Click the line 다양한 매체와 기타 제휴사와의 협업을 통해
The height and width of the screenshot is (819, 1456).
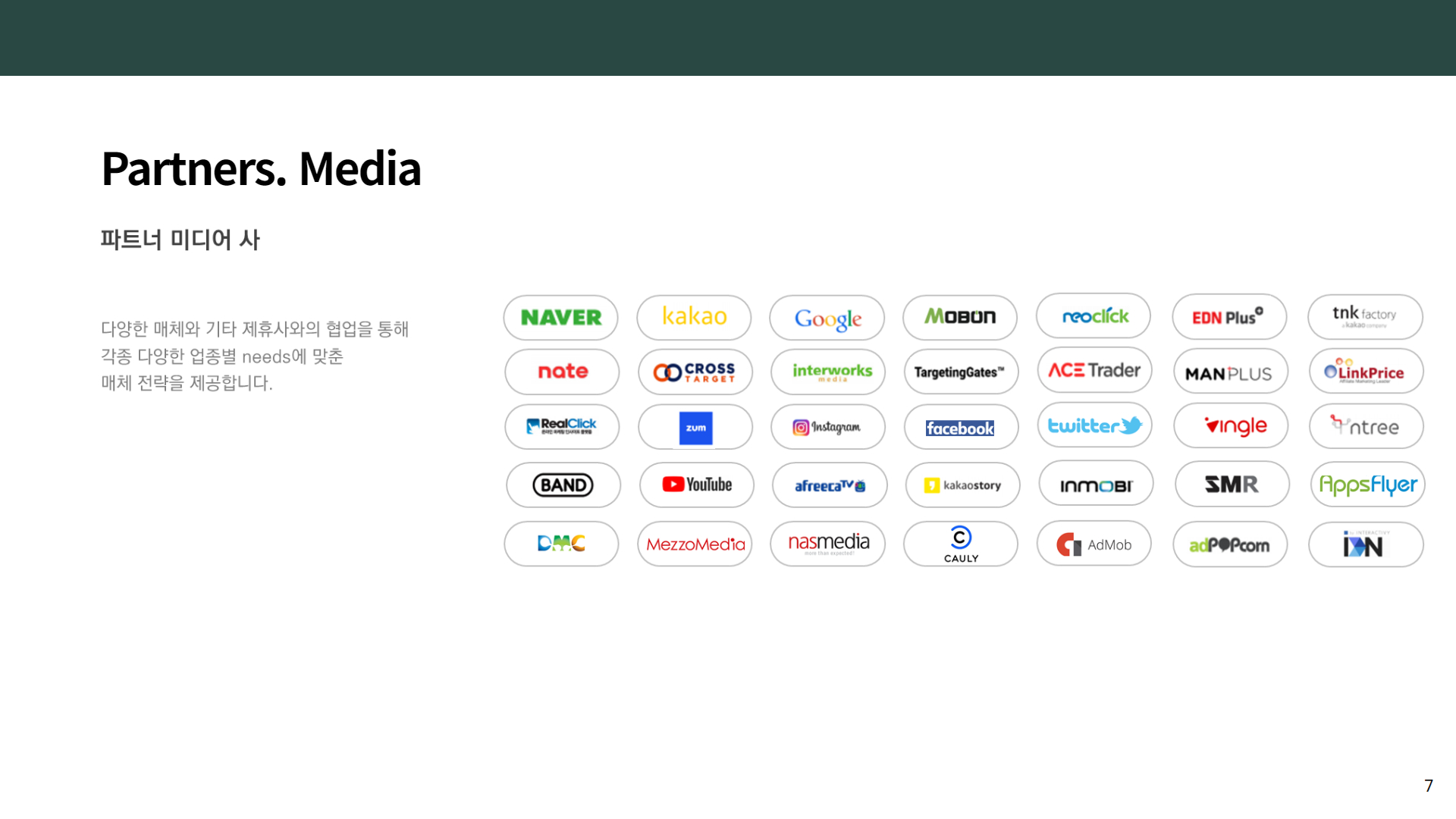(x=255, y=329)
